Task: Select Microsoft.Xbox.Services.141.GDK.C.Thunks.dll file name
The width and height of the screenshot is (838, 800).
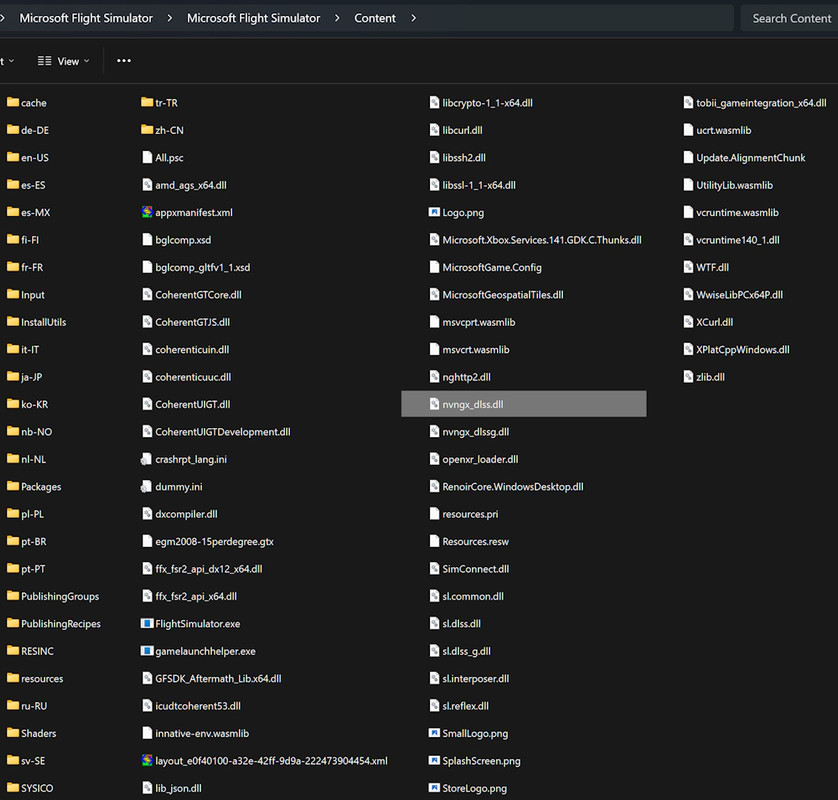Action: 542,240
